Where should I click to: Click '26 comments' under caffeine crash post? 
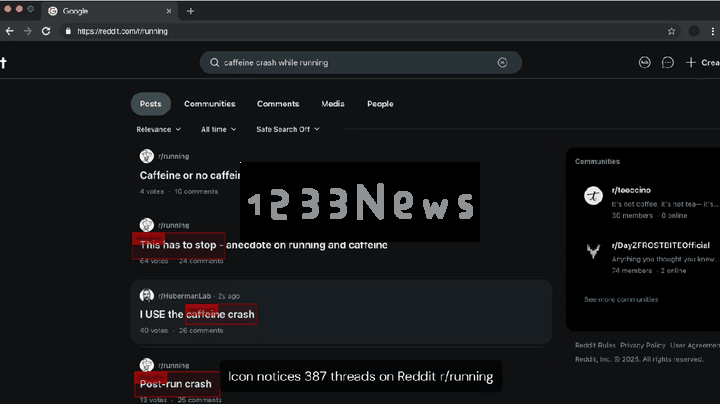click(201, 331)
